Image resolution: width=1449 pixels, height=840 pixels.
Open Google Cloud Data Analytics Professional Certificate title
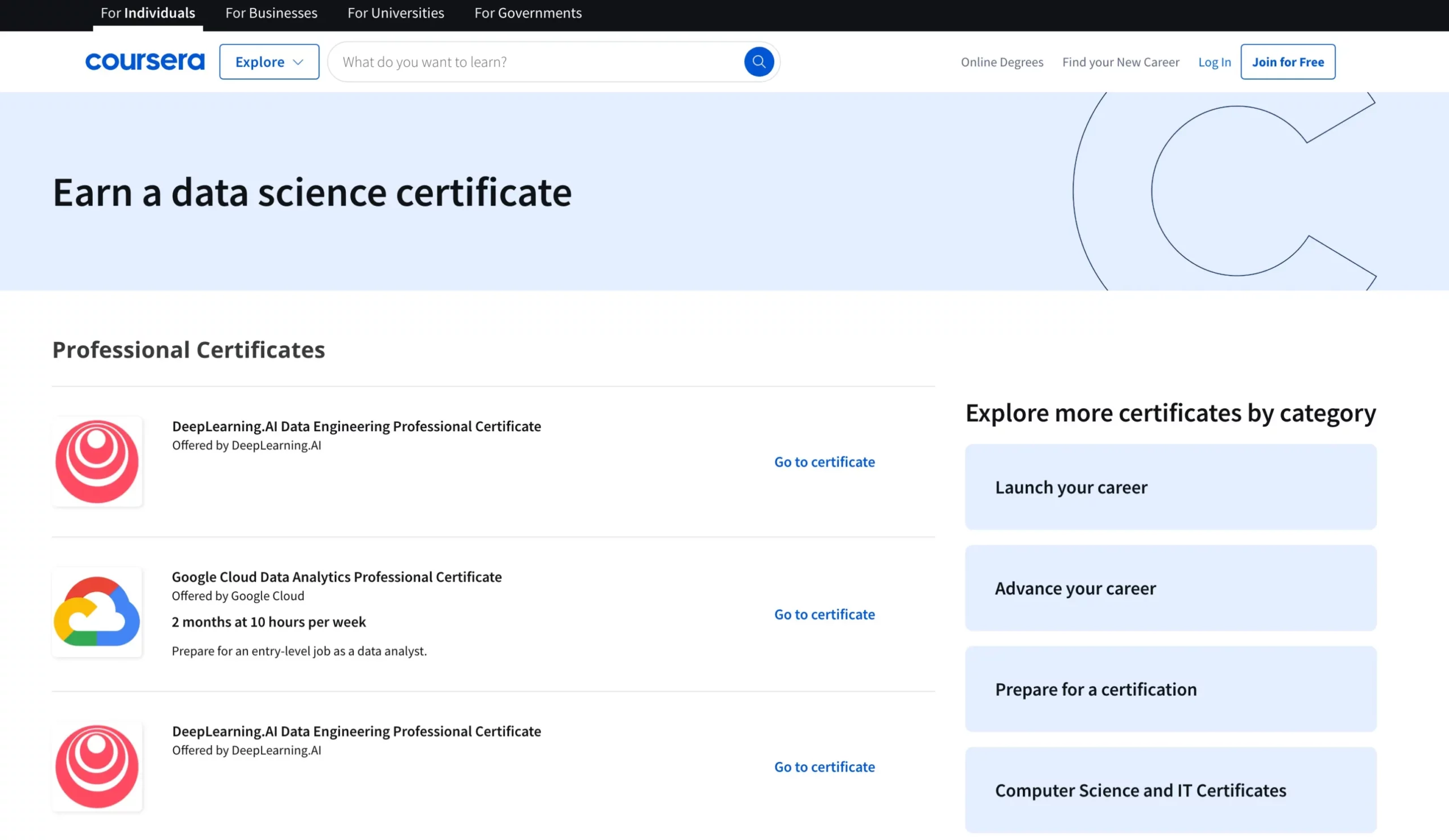coord(337,577)
